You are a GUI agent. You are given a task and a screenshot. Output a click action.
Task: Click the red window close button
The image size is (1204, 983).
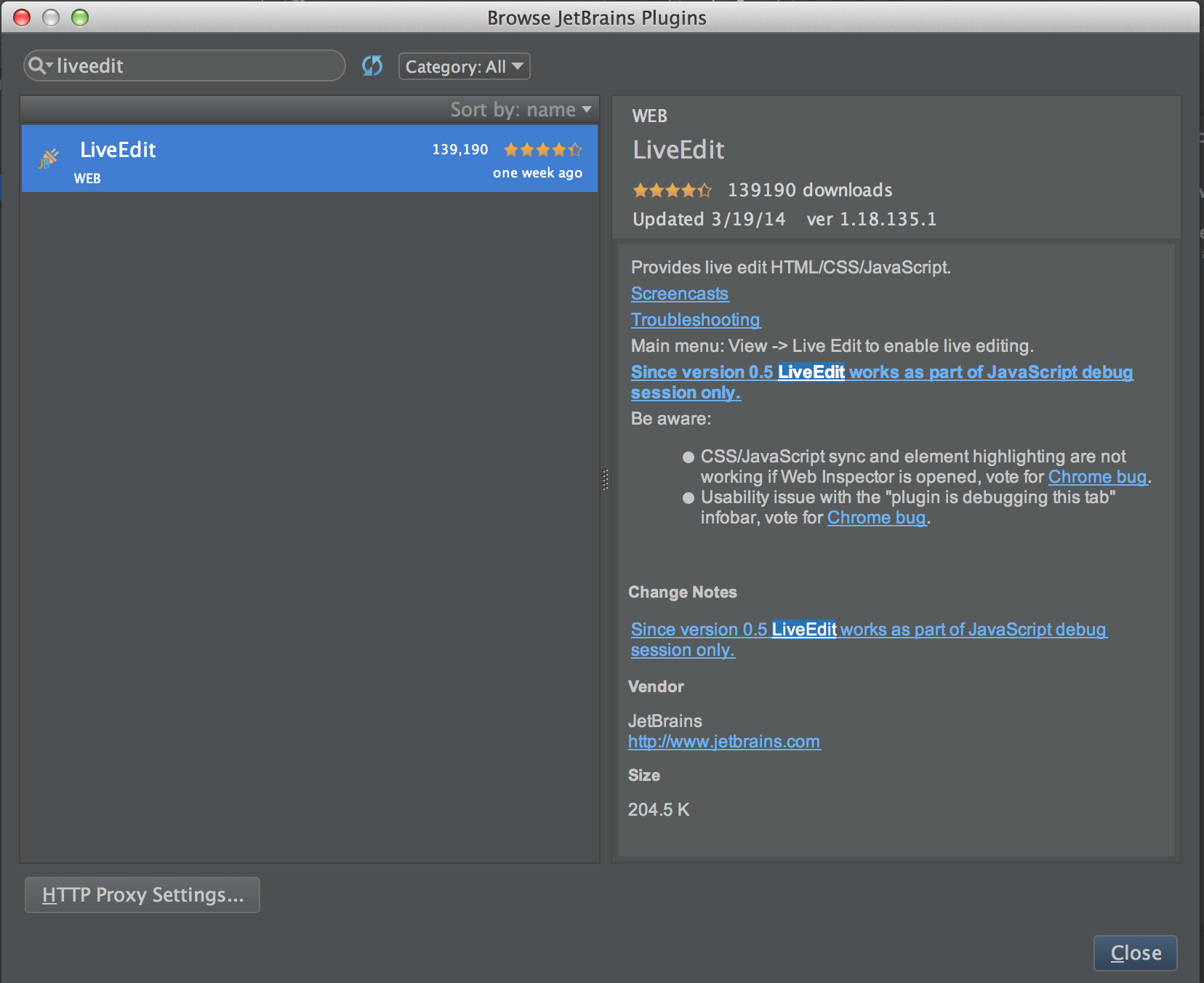(23, 17)
